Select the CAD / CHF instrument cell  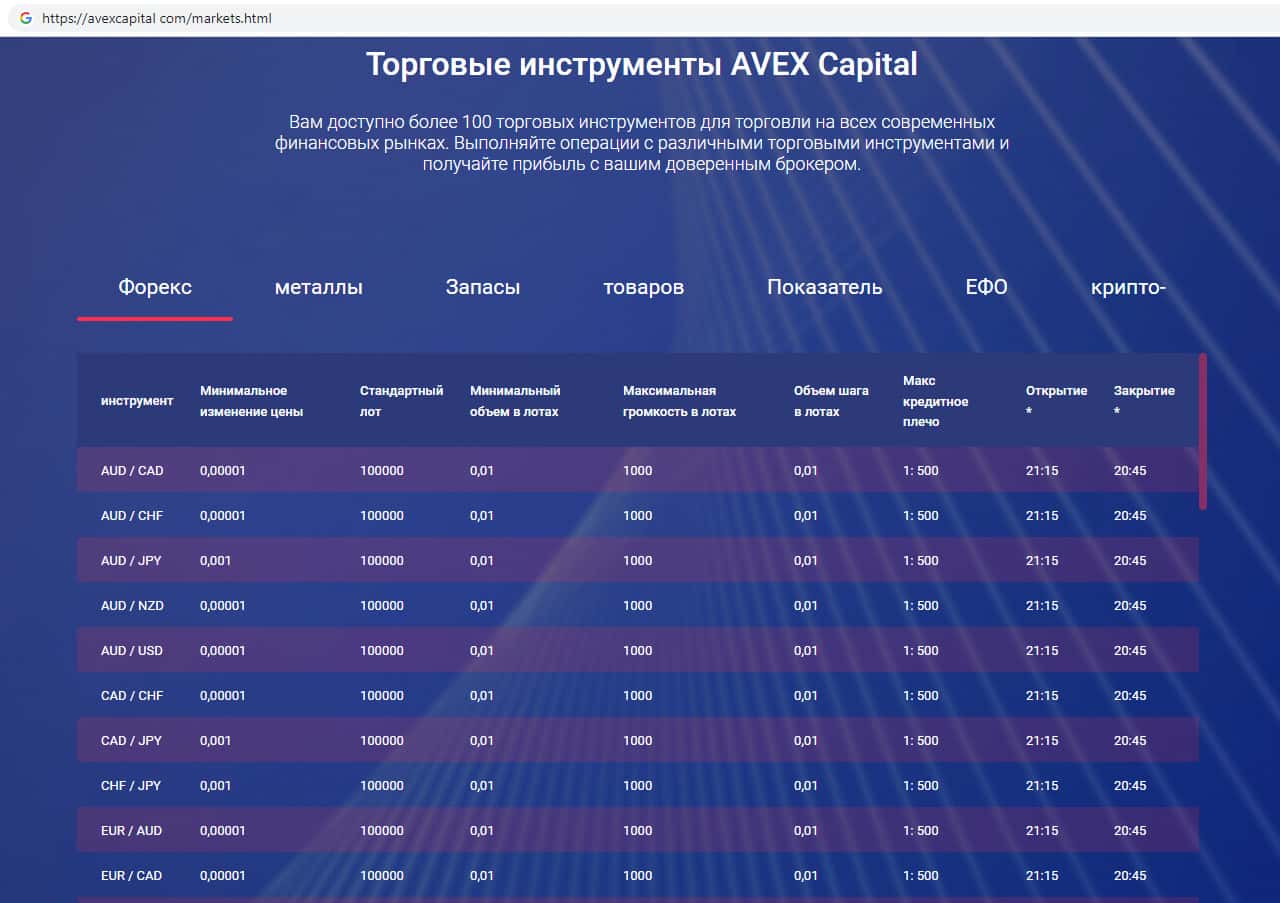point(132,695)
